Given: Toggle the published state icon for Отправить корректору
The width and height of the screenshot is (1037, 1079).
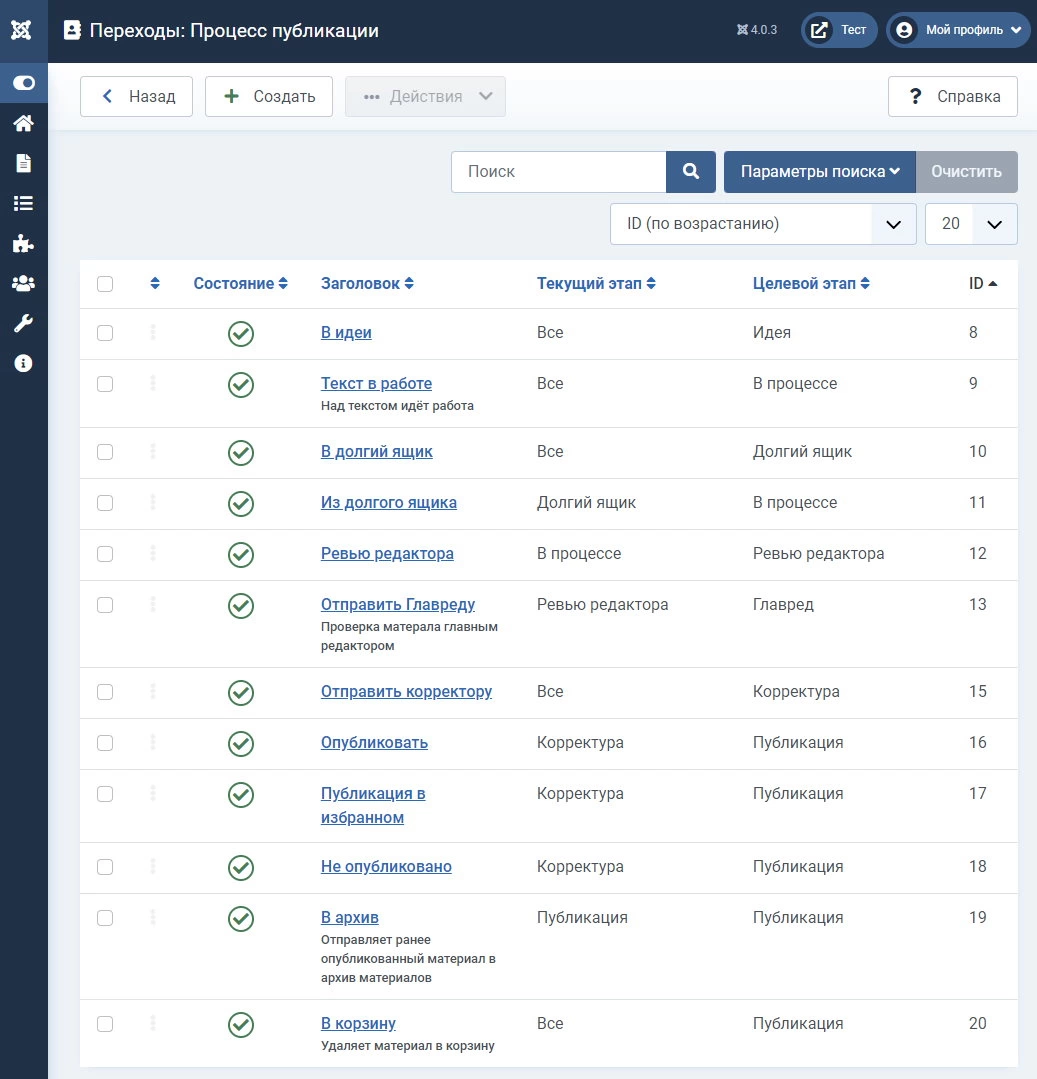Looking at the screenshot, I should pos(241,693).
